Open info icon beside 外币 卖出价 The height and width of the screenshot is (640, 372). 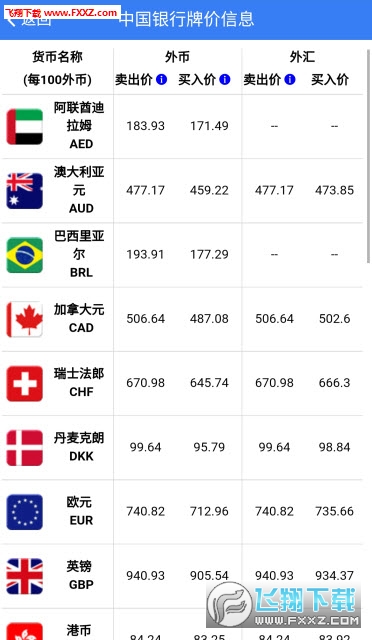(x=162, y=79)
